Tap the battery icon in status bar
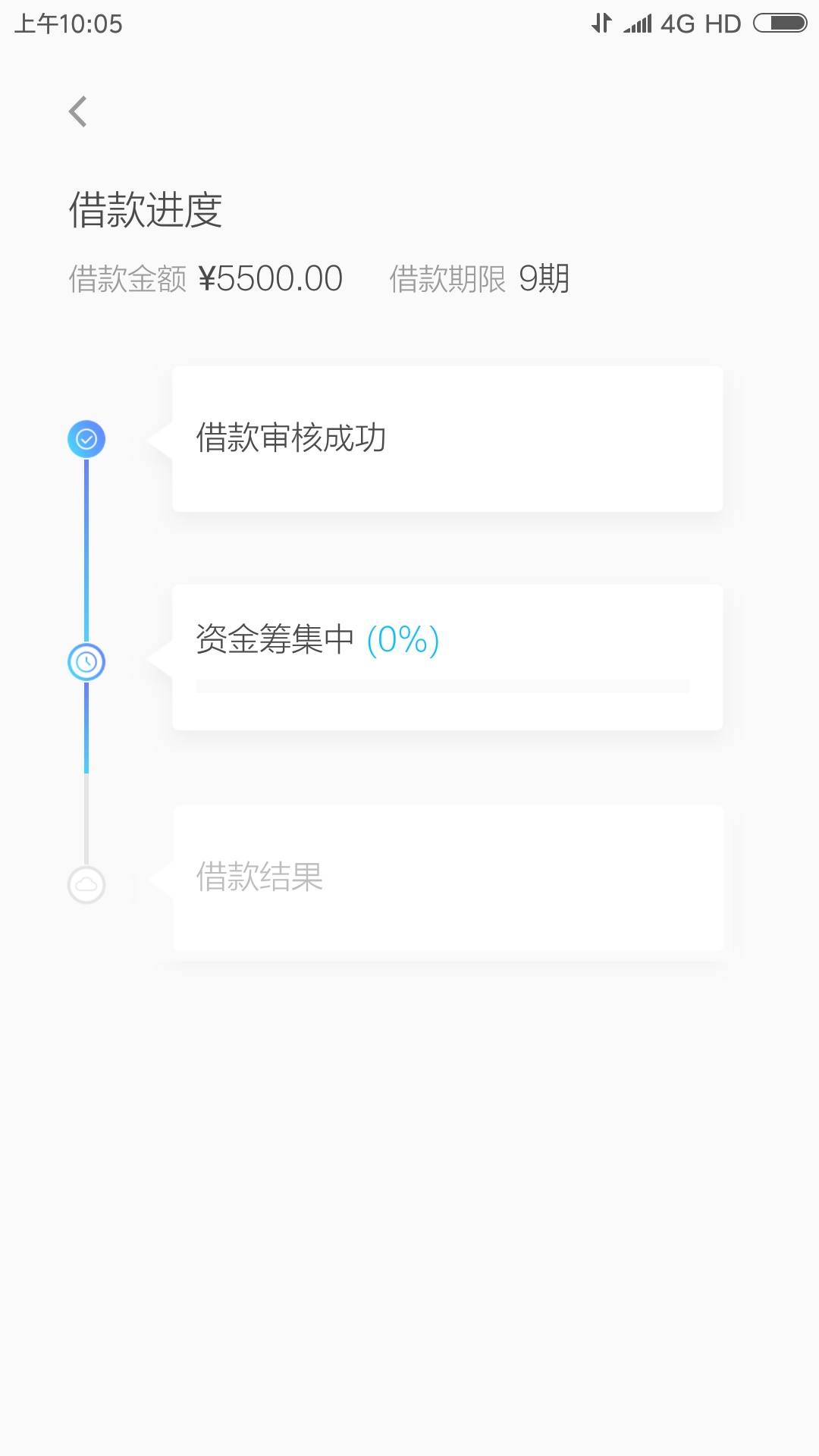 pos(780,24)
